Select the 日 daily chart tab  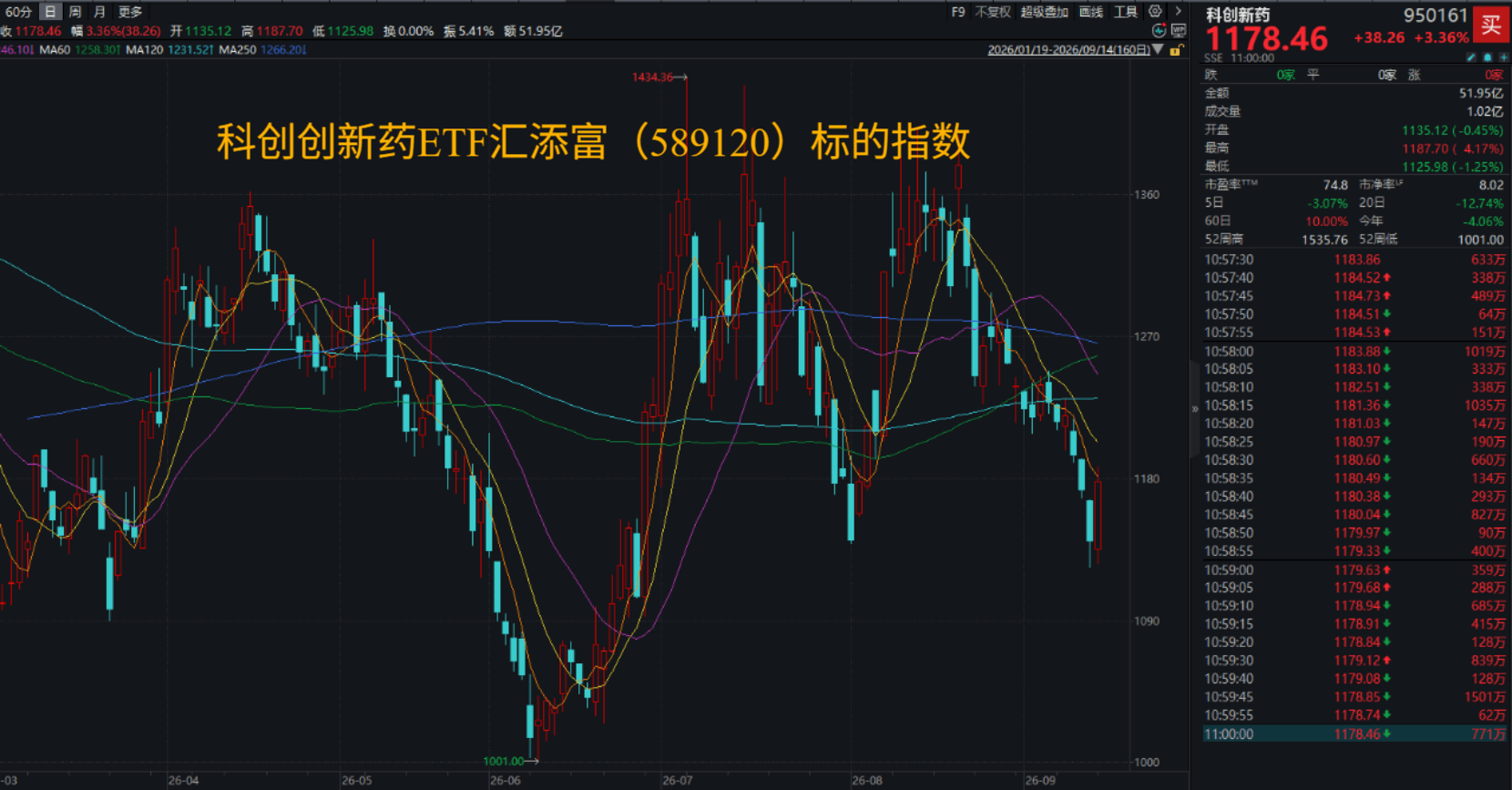[50, 12]
